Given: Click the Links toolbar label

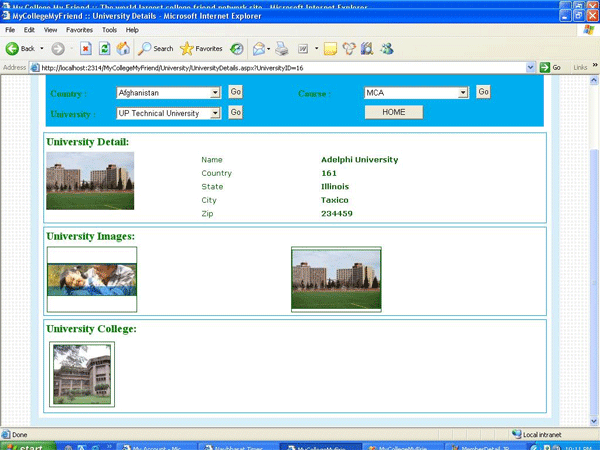Looking at the screenshot, I should [580, 68].
